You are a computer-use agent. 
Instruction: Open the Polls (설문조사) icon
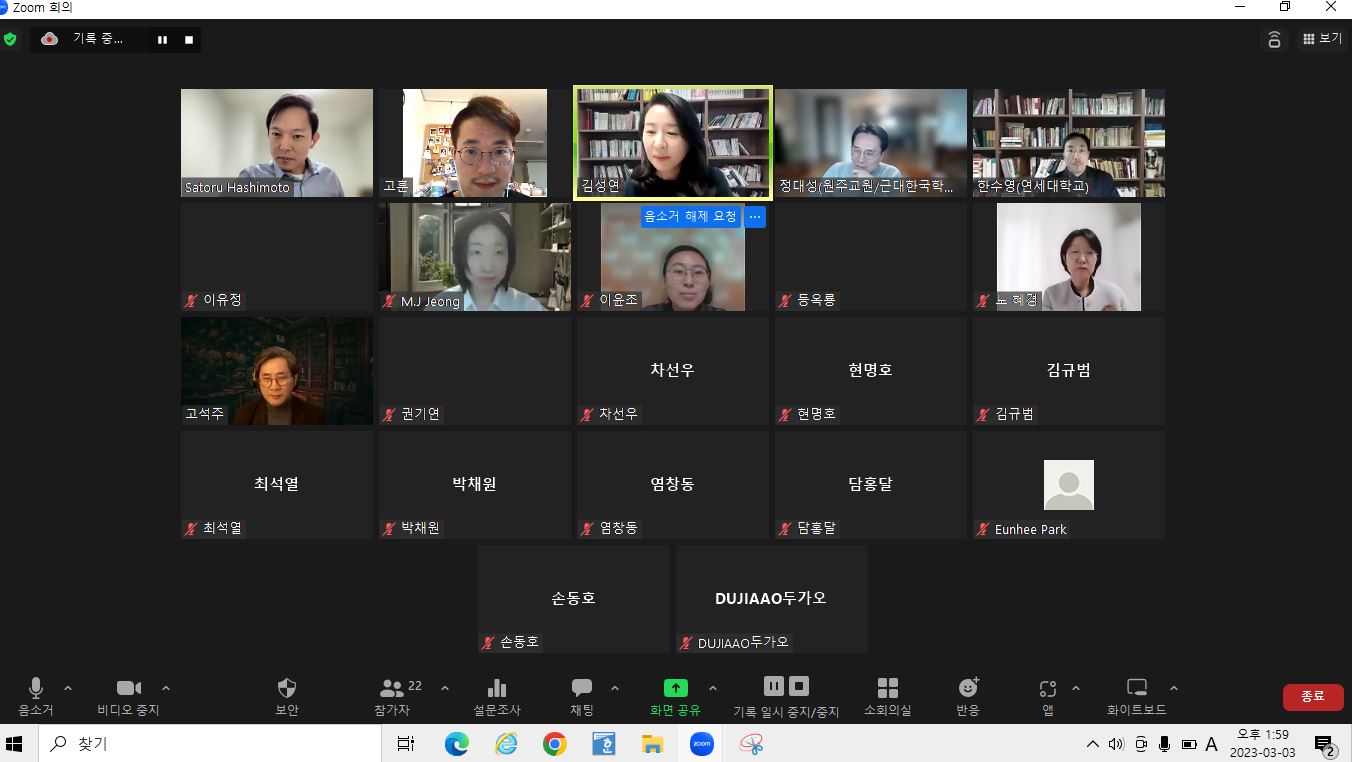497,688
